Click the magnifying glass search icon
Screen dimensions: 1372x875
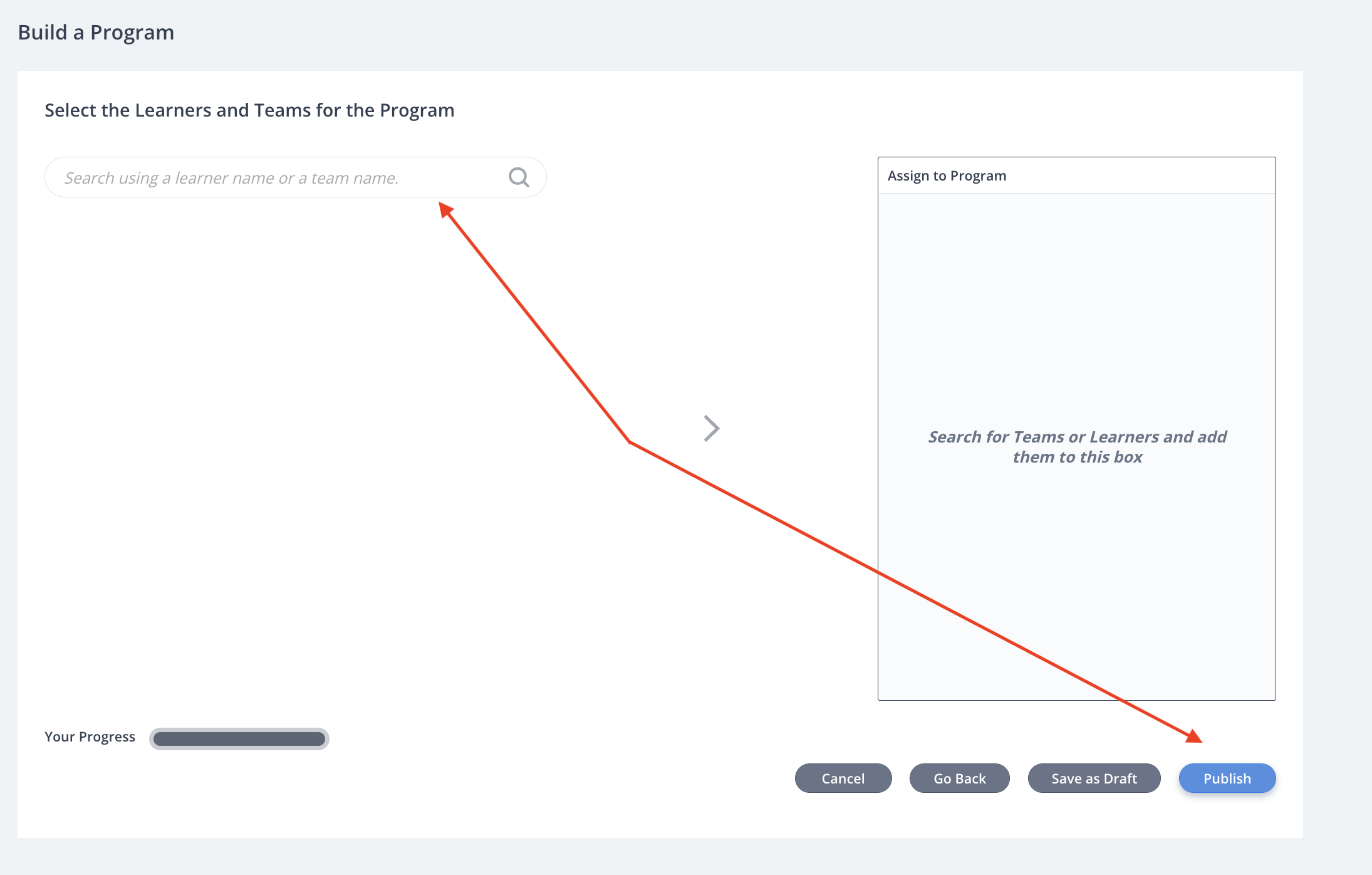pyautogui.click(x=519, y=177)
